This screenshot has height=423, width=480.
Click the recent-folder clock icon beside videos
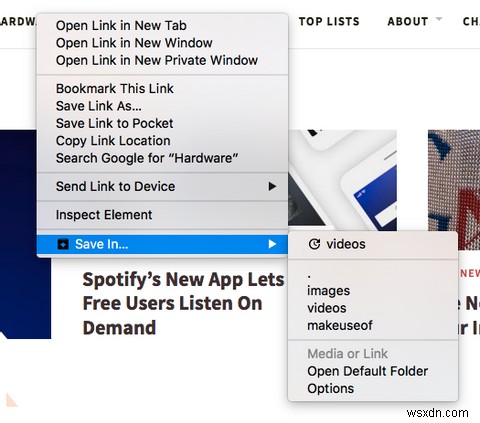point(314,244)
